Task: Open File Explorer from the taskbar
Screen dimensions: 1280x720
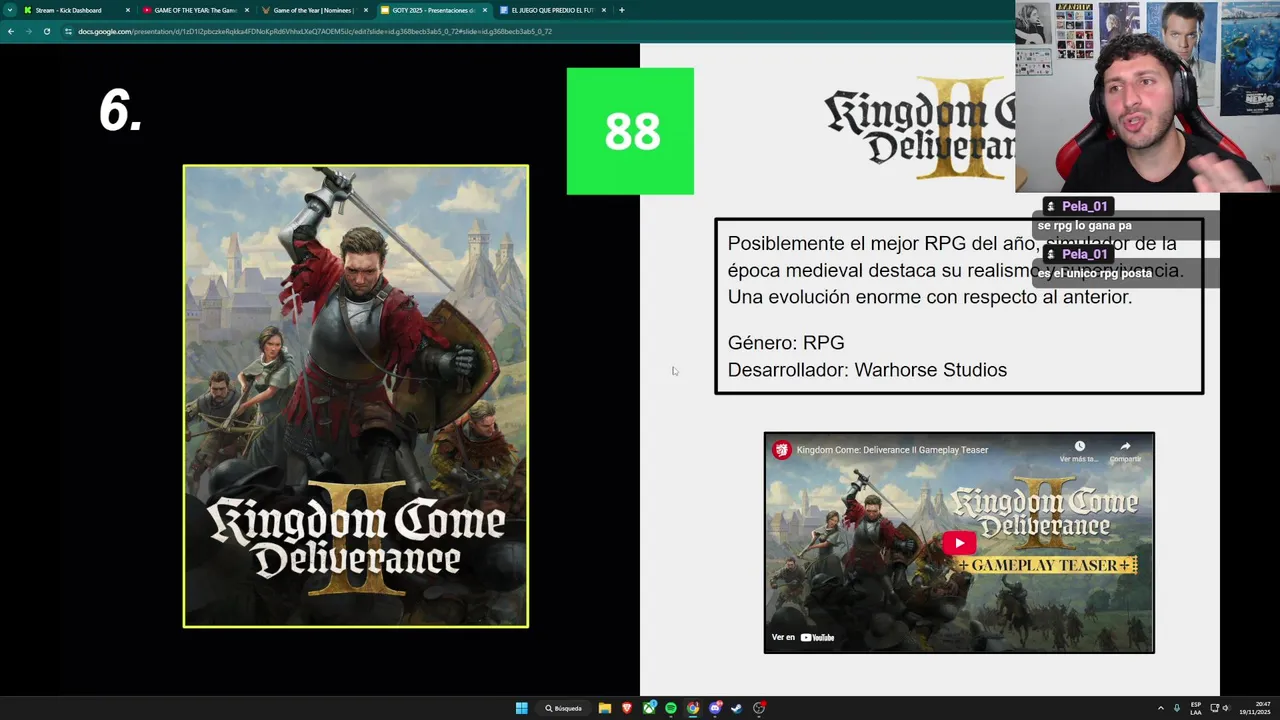Action: (605, 708)
